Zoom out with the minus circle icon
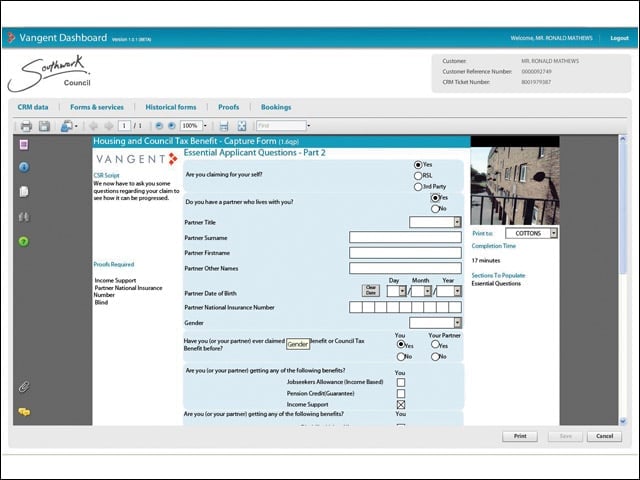Screen dimensions: 640x480 [159, 126]
